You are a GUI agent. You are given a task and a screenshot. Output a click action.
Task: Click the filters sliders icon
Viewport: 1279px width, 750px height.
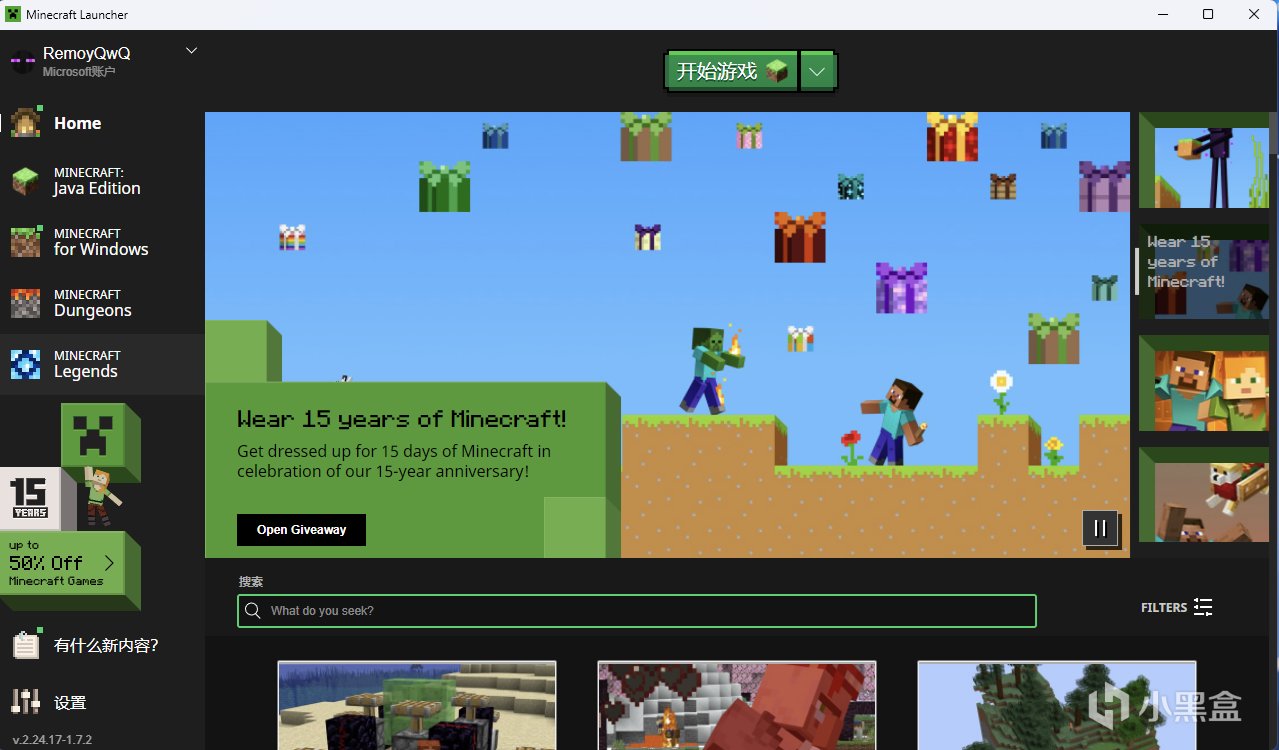1203,607
